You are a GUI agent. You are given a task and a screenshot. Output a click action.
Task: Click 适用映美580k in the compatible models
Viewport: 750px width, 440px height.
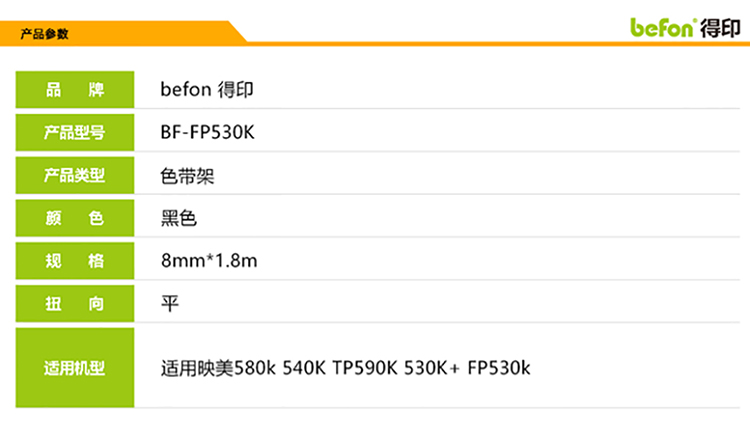point(219,368)
